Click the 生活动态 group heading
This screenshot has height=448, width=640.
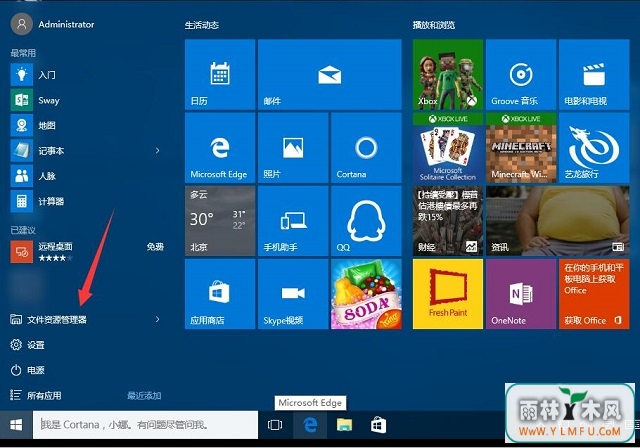[x=202, y=25]
